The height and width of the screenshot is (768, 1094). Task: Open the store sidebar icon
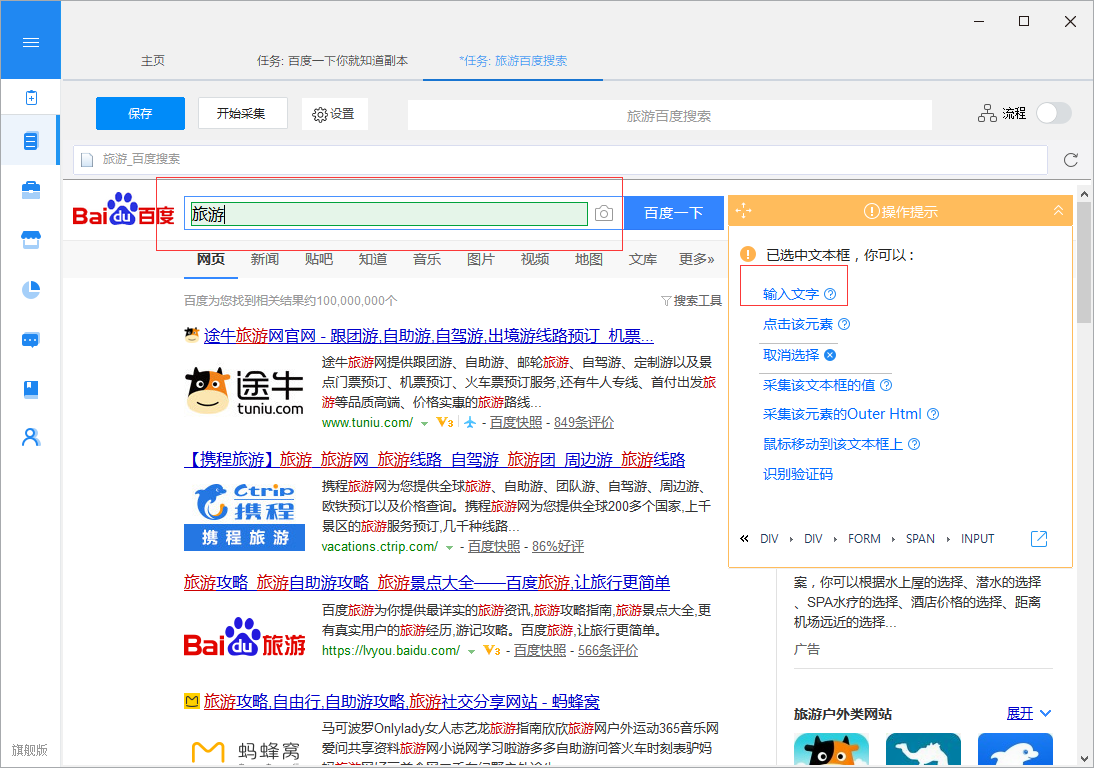tap(31, 240)
